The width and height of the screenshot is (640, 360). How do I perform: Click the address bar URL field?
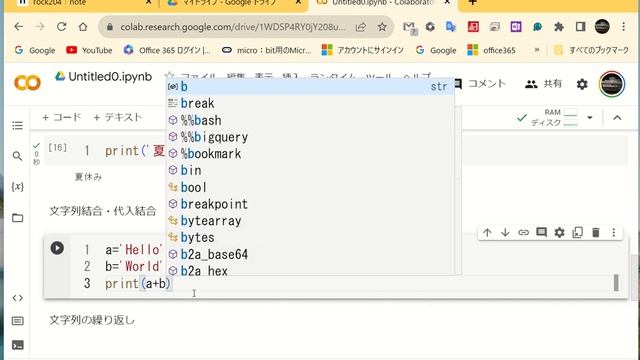coord(233,27)
